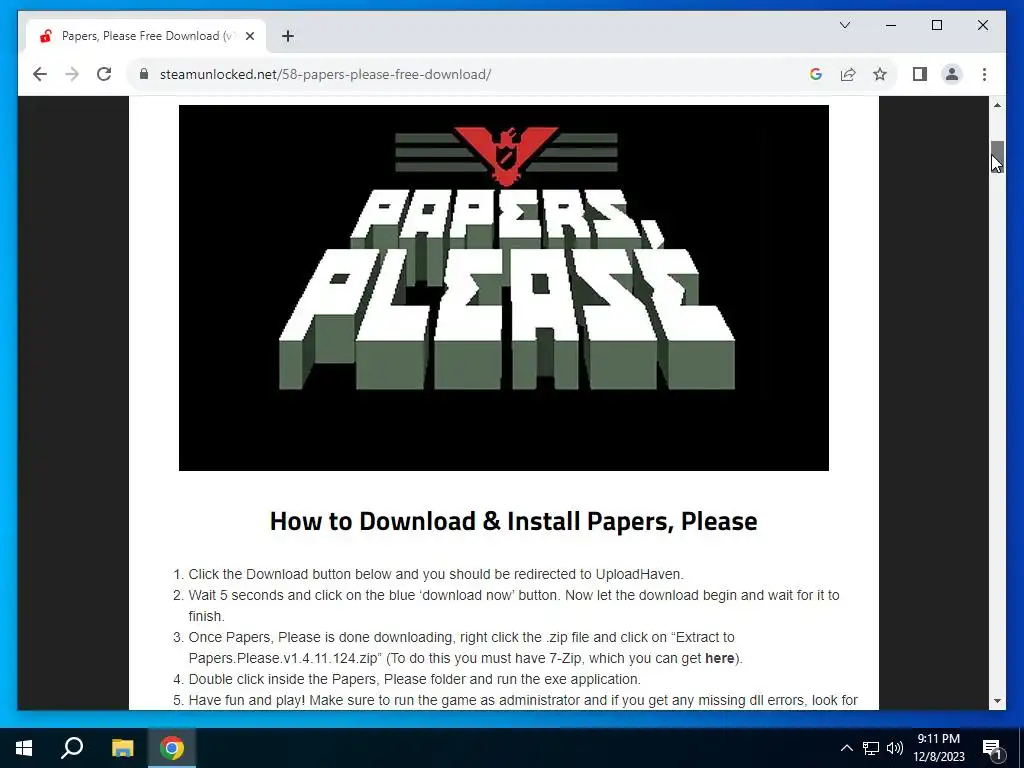Open the Chrome profile avatar menu
1024x768 pixels.
point(952,74)
